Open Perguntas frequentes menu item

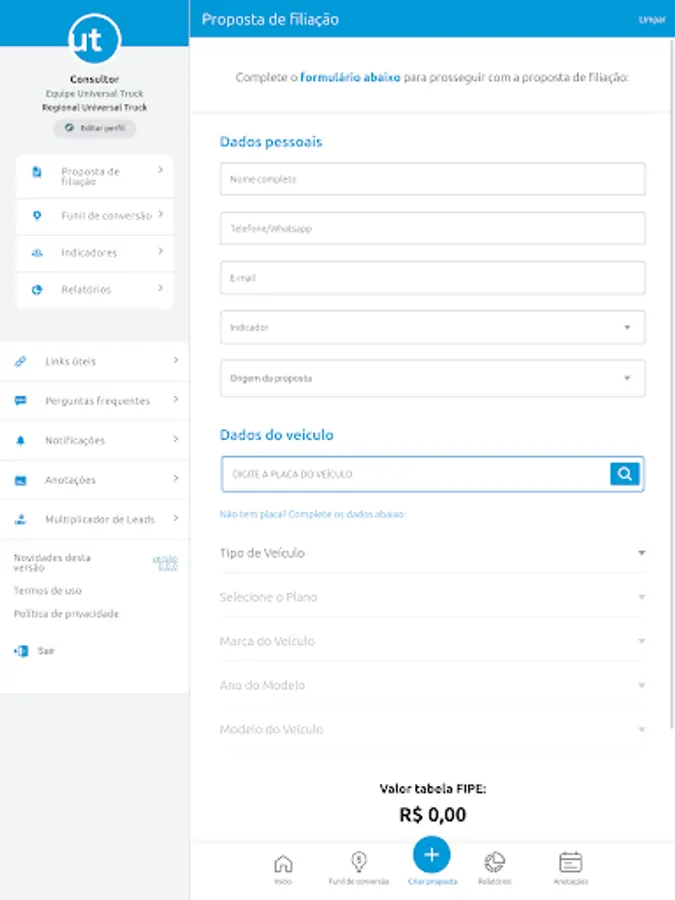click(97, 401)
